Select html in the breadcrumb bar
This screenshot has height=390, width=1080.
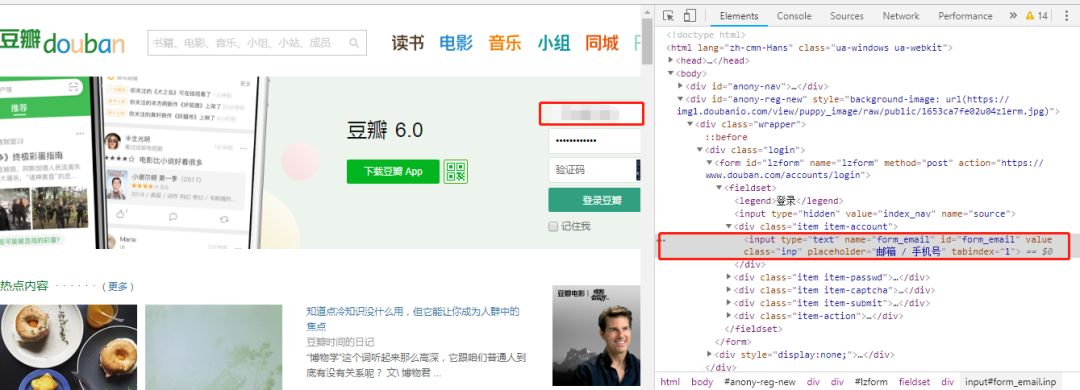pyautogui.click(x=669, y=382)
